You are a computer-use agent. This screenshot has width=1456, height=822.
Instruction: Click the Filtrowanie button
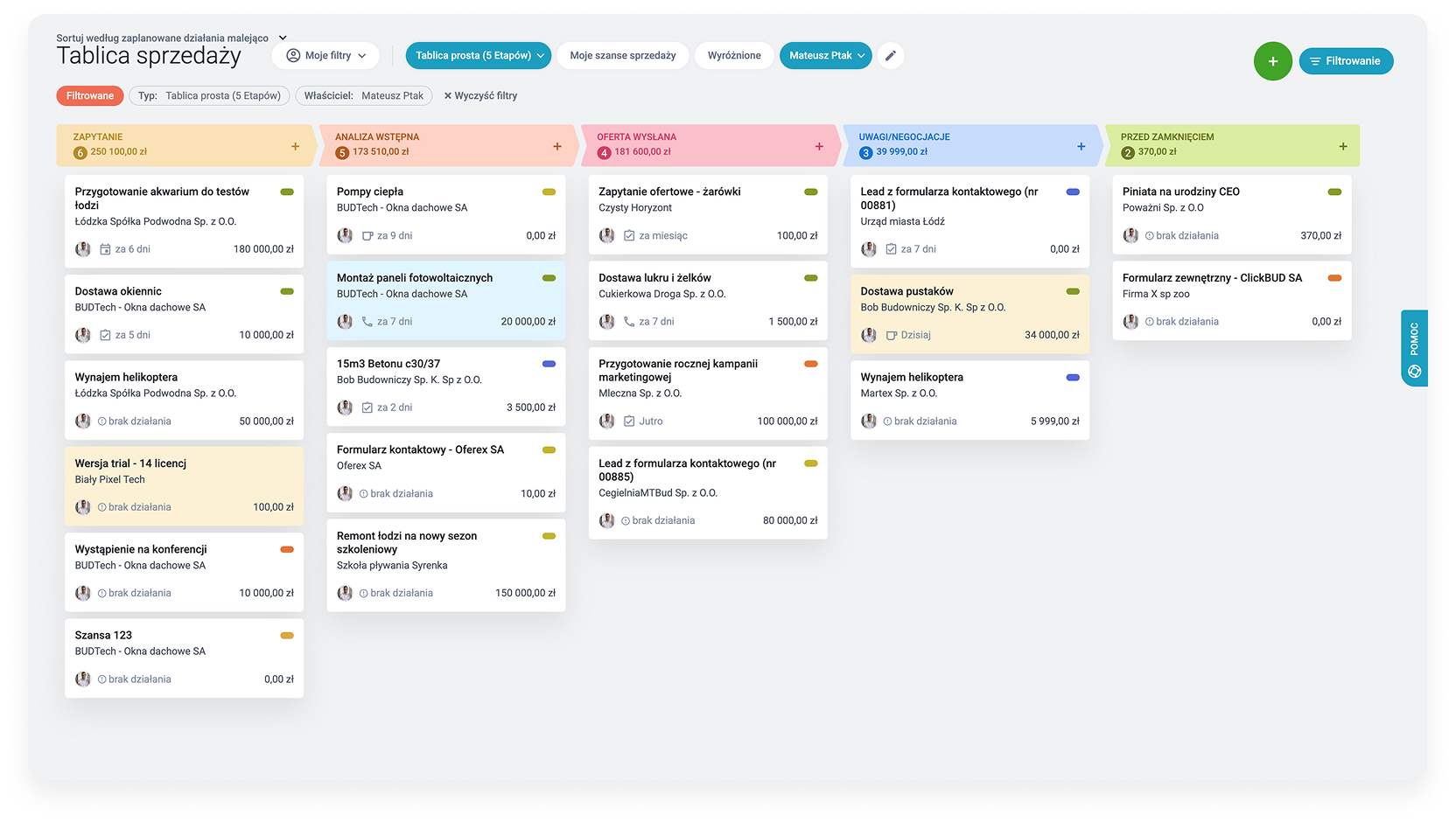[x=1346, y=61]
